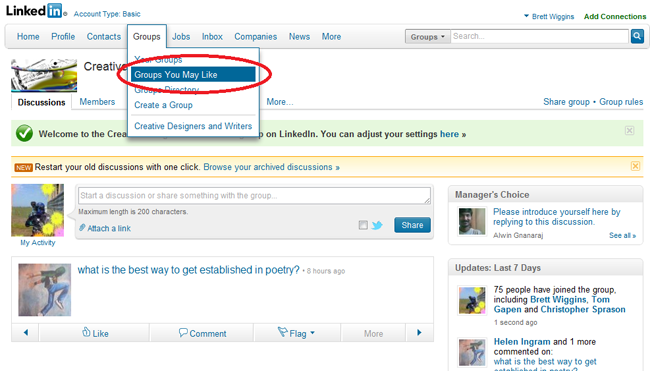Open the Groups navigation menu

coord(146,36)
